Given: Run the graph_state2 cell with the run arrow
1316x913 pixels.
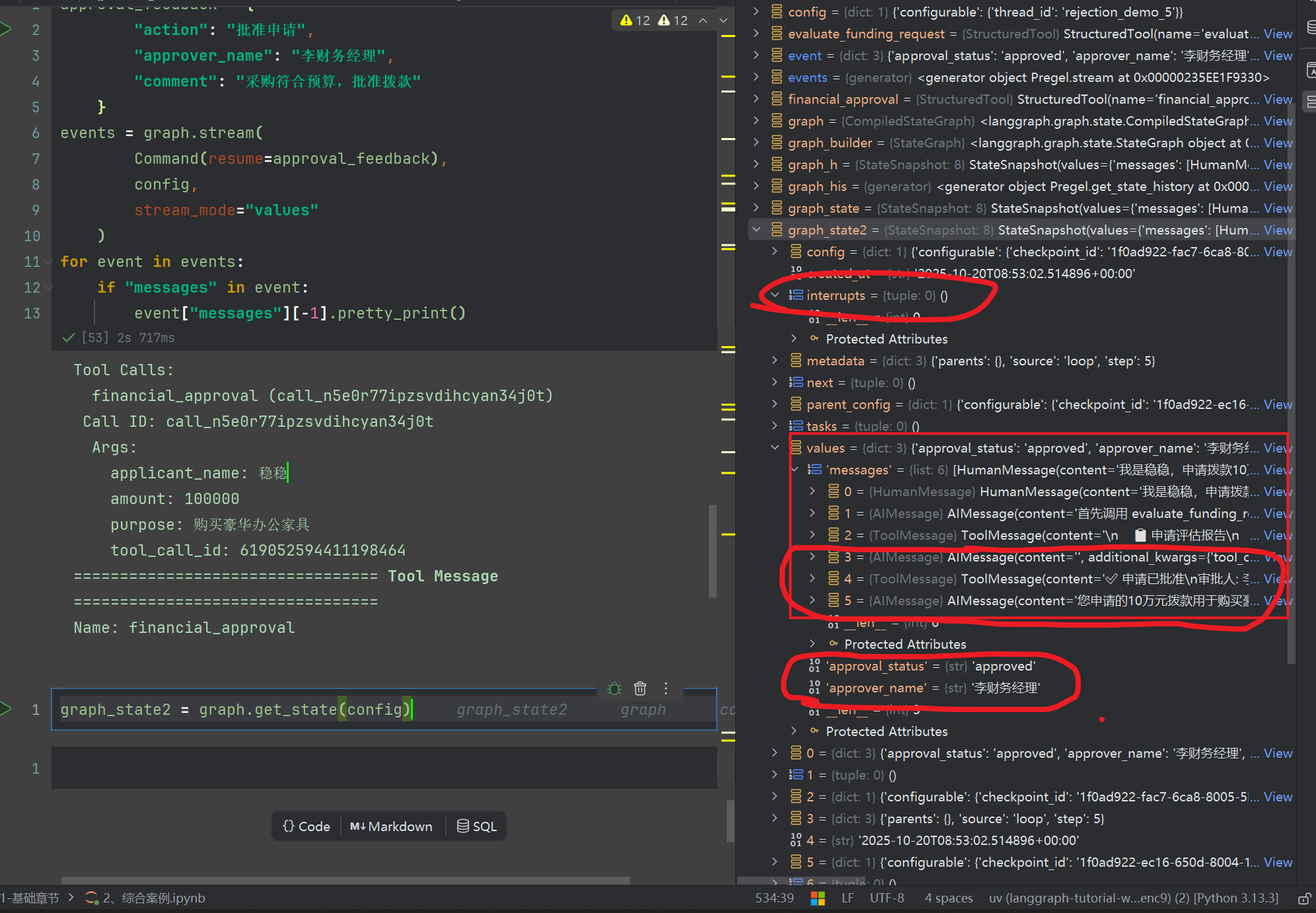Looking at the screenshot, I should click(6, 709).
